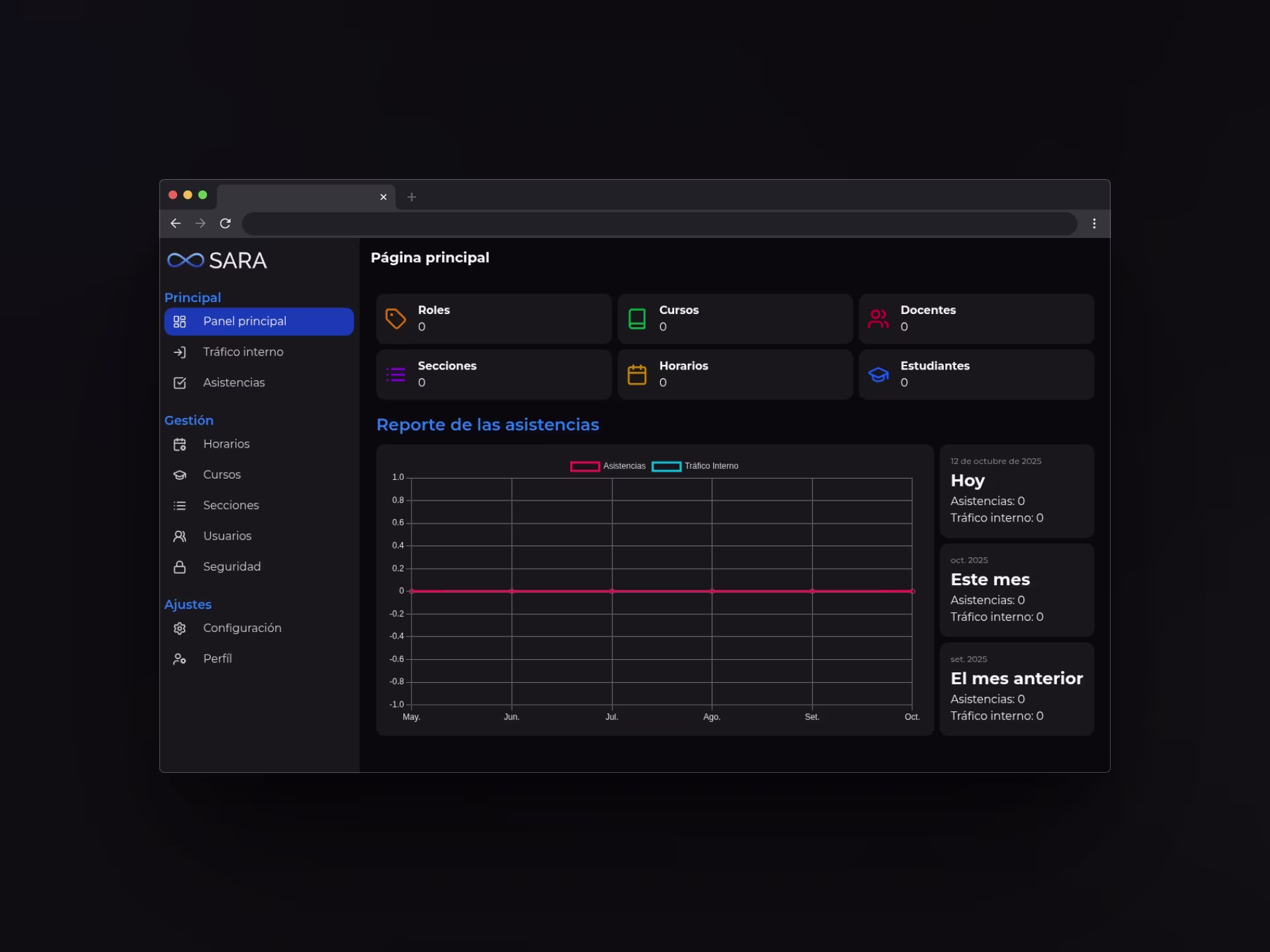Select the Cursos graduation cap sidebar icon

click(179, 475)
